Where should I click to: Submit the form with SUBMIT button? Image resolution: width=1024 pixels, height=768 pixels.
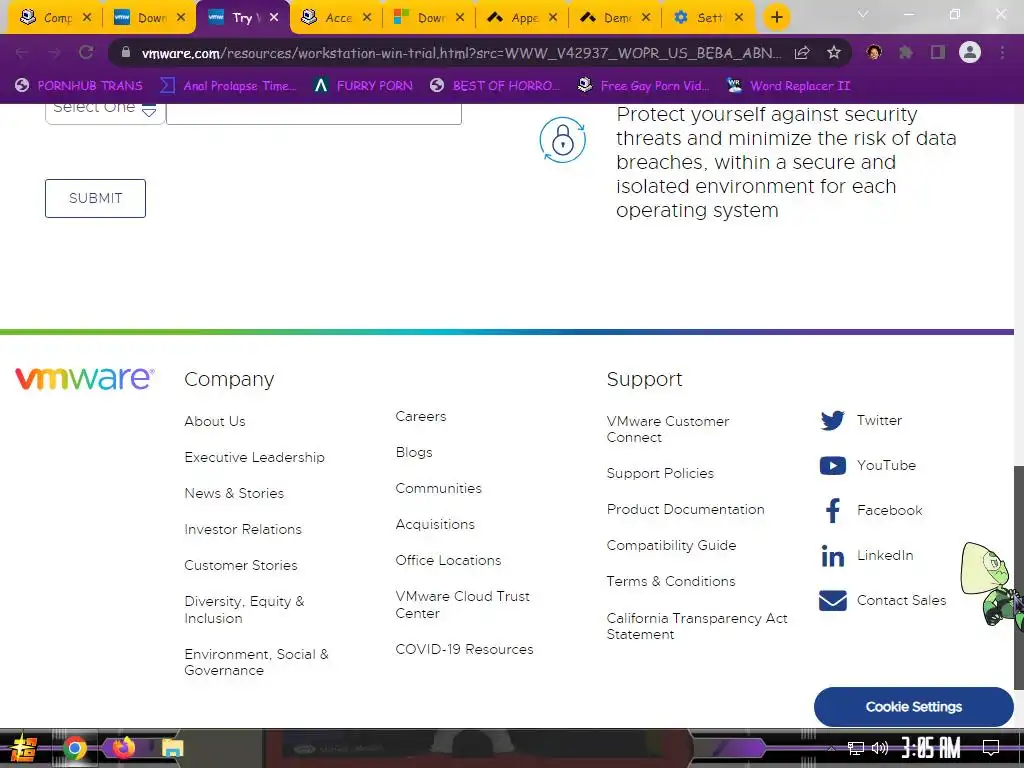point(95,199)
